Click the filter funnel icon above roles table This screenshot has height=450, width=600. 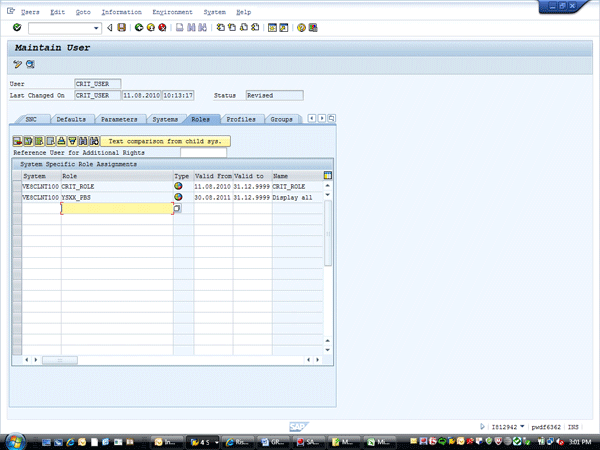(71, 141)
